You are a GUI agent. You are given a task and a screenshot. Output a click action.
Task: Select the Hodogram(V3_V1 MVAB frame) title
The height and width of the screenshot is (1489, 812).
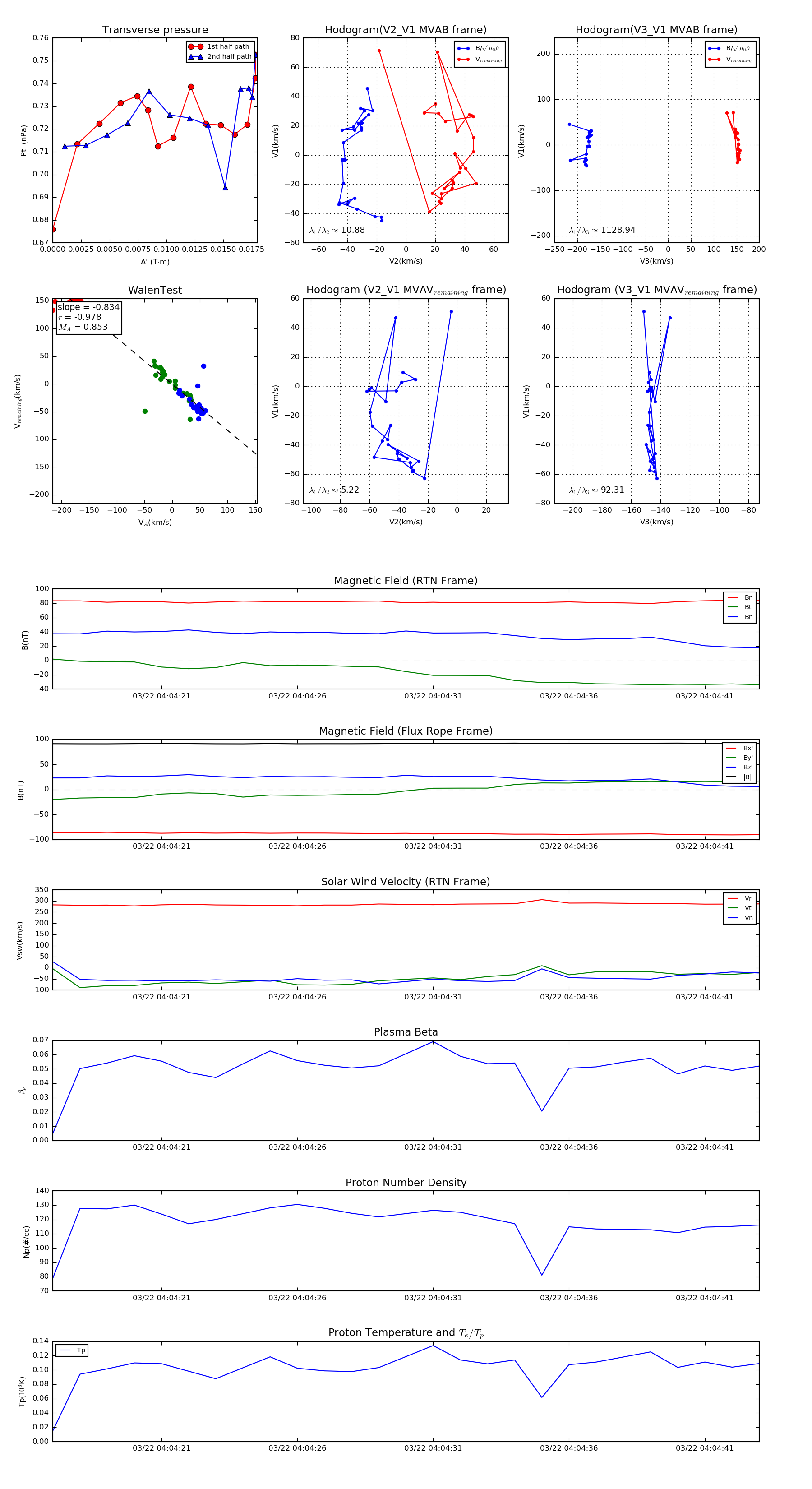coord(656,30)
